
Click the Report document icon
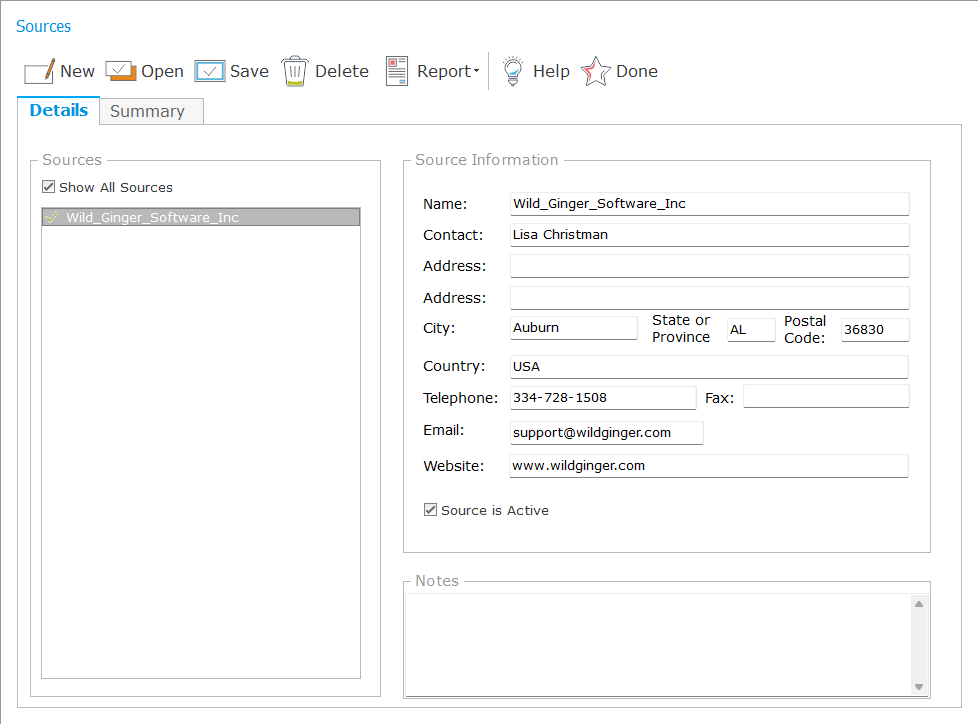pyautogui.click(x=397, y=71)
